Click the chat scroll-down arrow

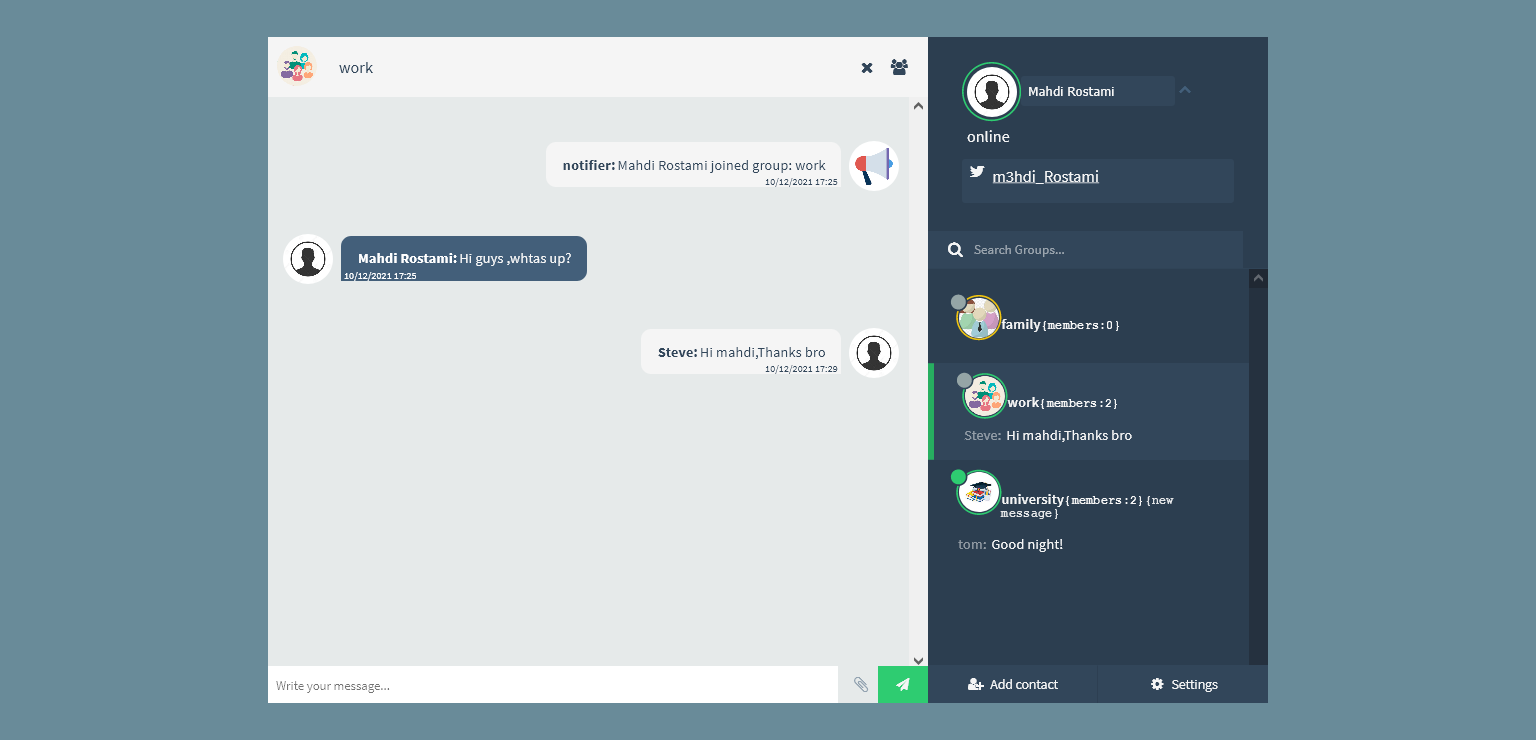[x=918, y=660]
